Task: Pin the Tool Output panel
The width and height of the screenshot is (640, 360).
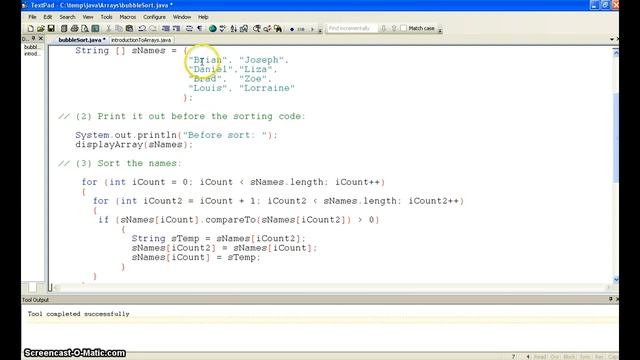Action: 611,299
